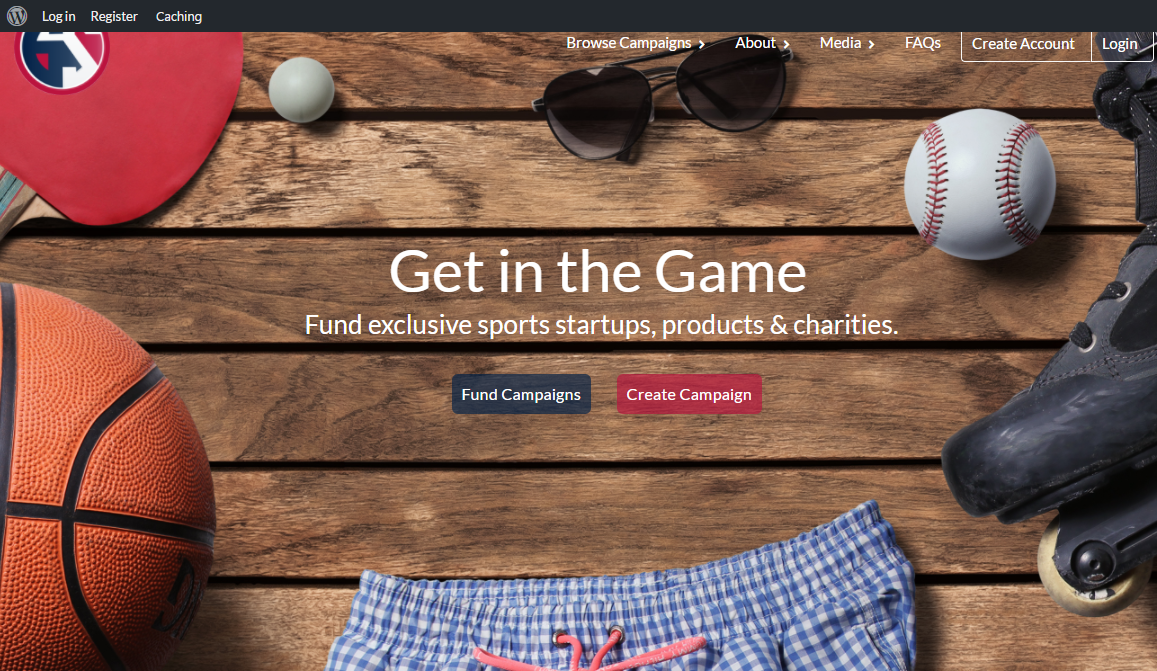Screen dimensions: 1157x671
Task: Open the About menu item
Action: click(755, 43)
